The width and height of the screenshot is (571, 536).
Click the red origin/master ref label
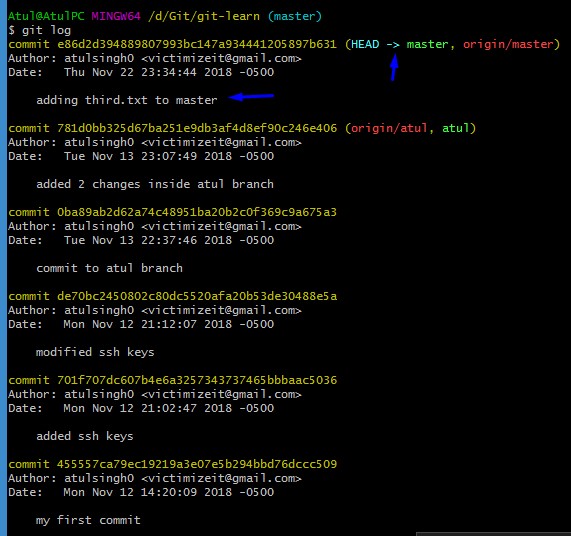[508, 44]
